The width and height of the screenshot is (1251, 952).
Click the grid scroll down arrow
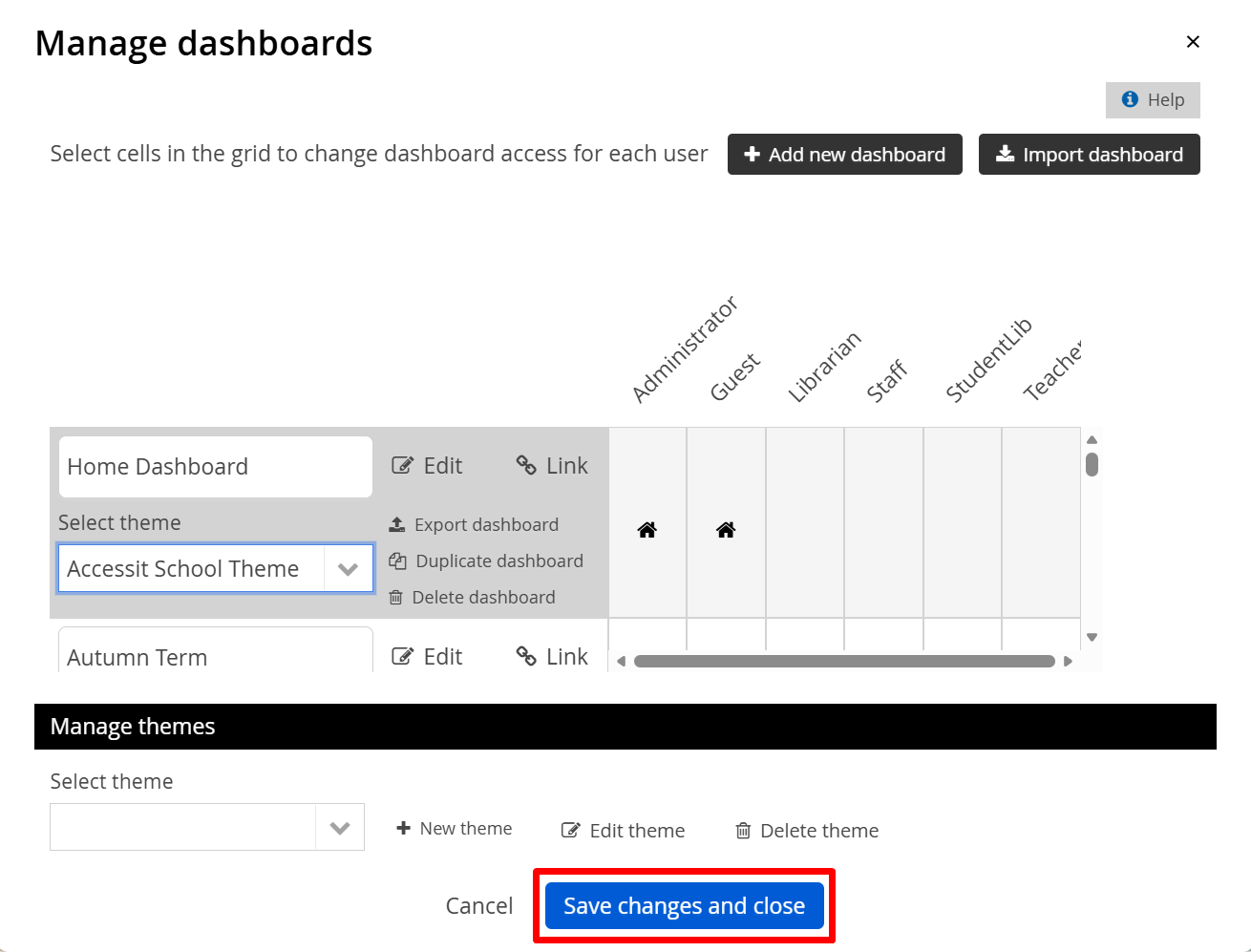coord(1092,637)
